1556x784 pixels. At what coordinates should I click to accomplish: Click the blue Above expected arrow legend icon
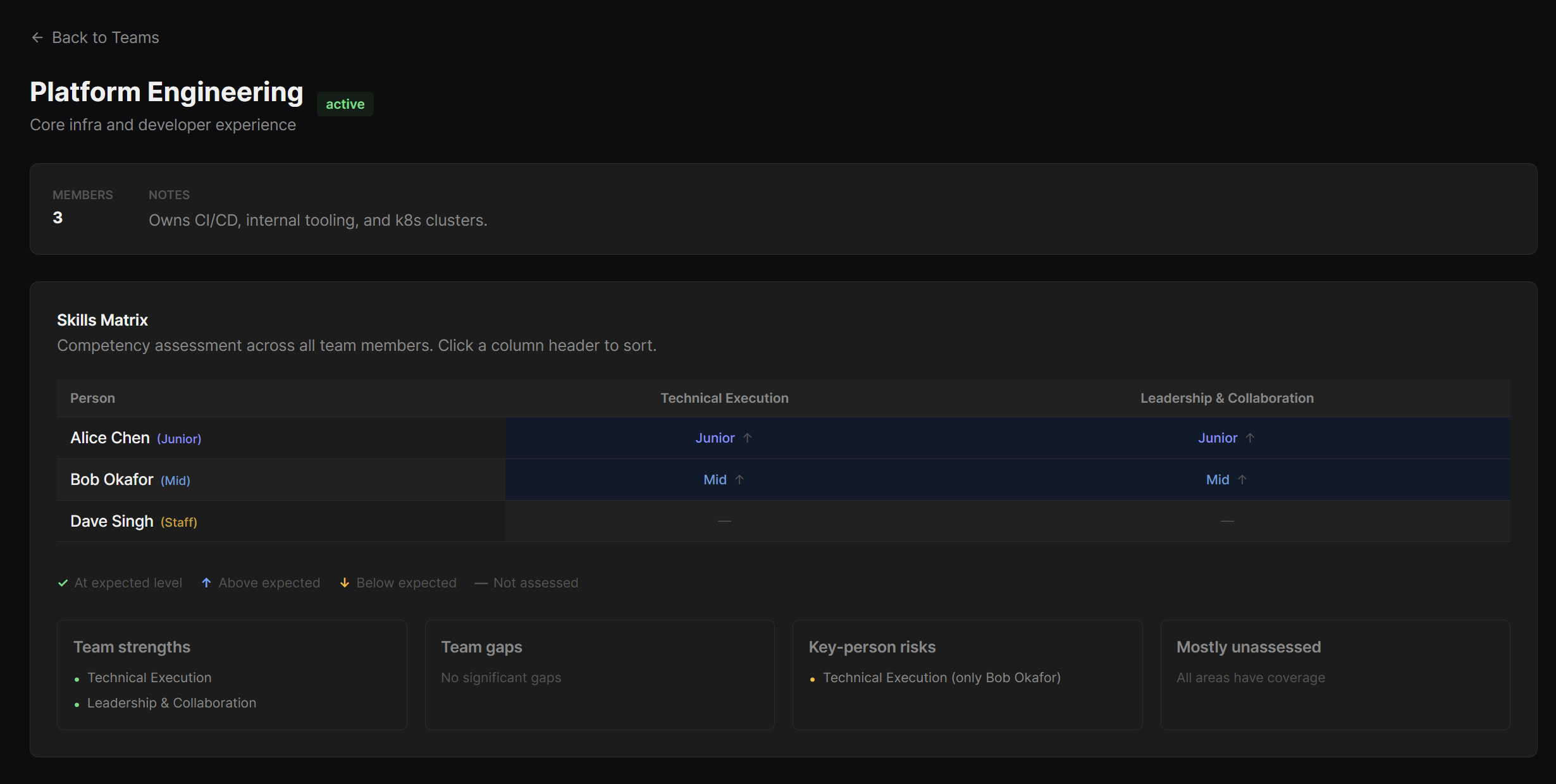click(206, 583)
